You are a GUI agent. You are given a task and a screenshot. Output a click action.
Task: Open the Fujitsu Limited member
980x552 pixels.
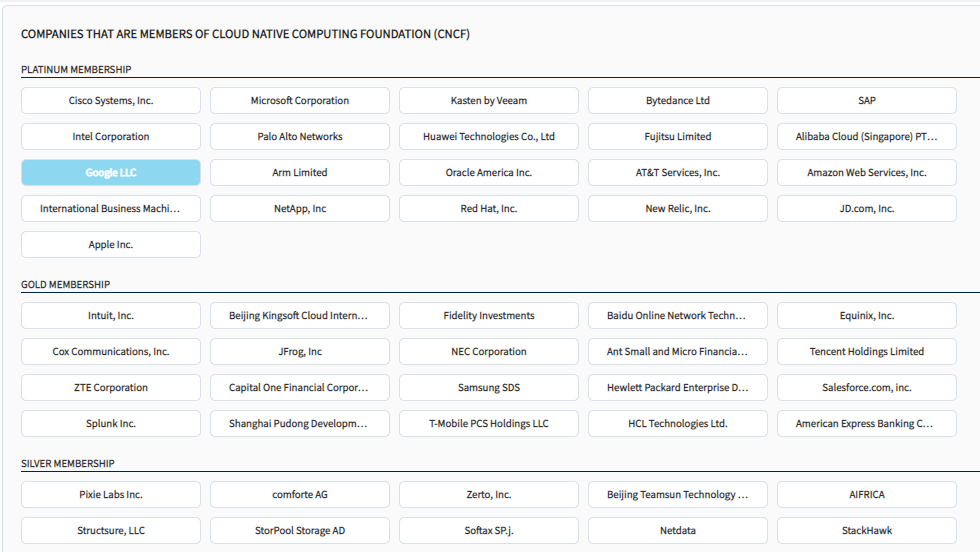point(678,136)
